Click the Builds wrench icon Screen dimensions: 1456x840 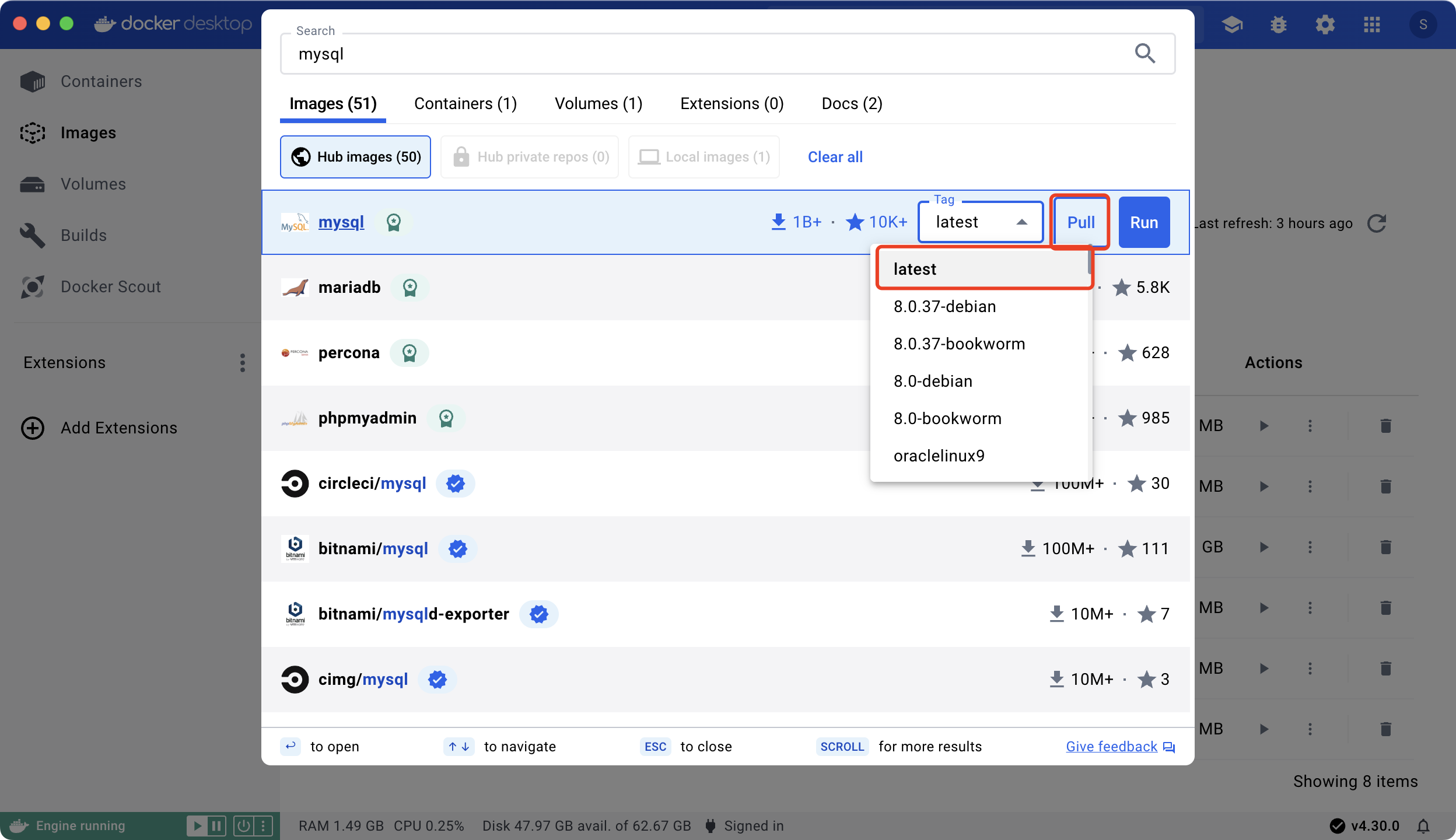pyautogui.click(x=33, y=235)
